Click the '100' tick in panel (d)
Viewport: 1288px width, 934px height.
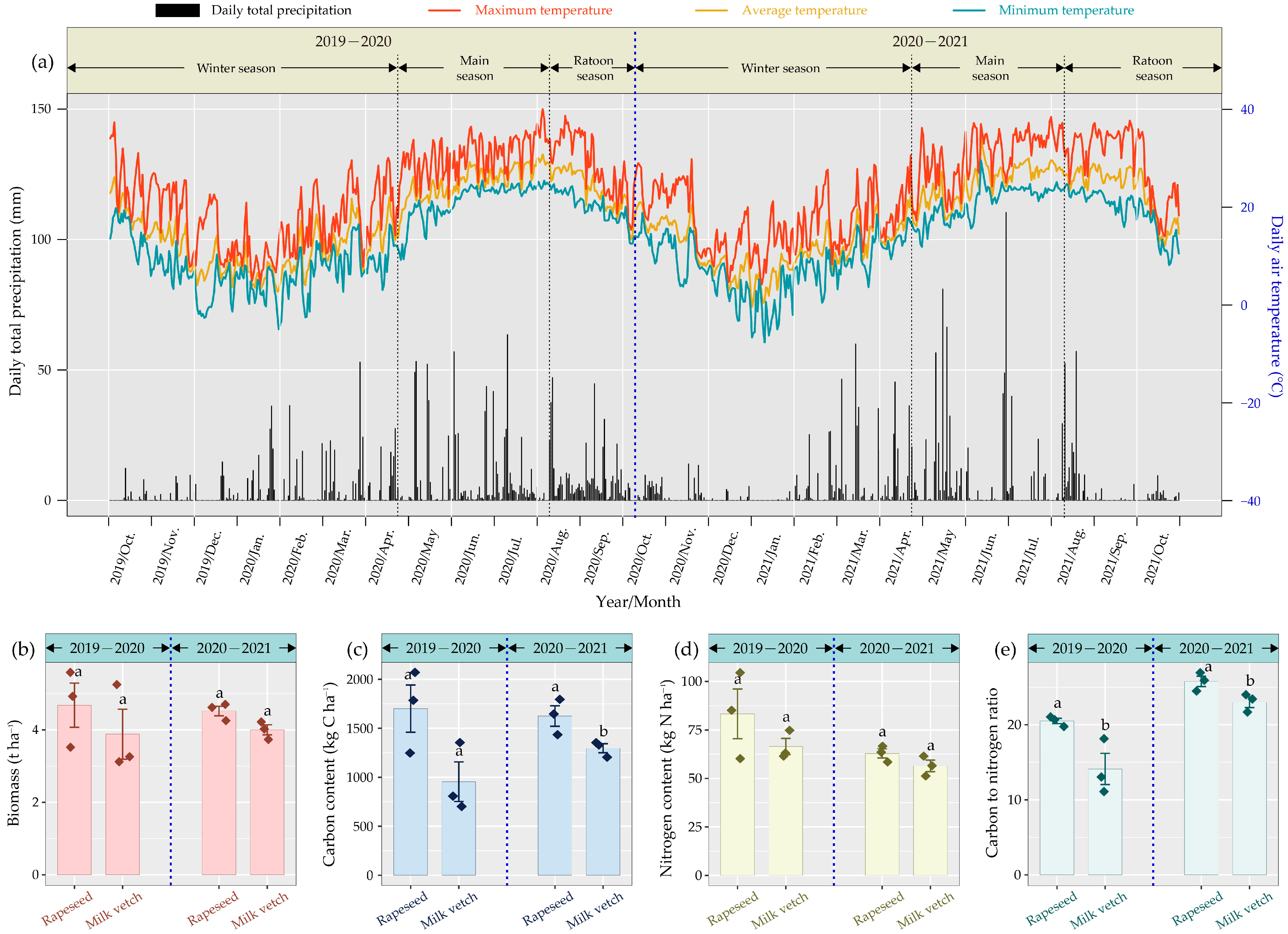pos(691,681)
